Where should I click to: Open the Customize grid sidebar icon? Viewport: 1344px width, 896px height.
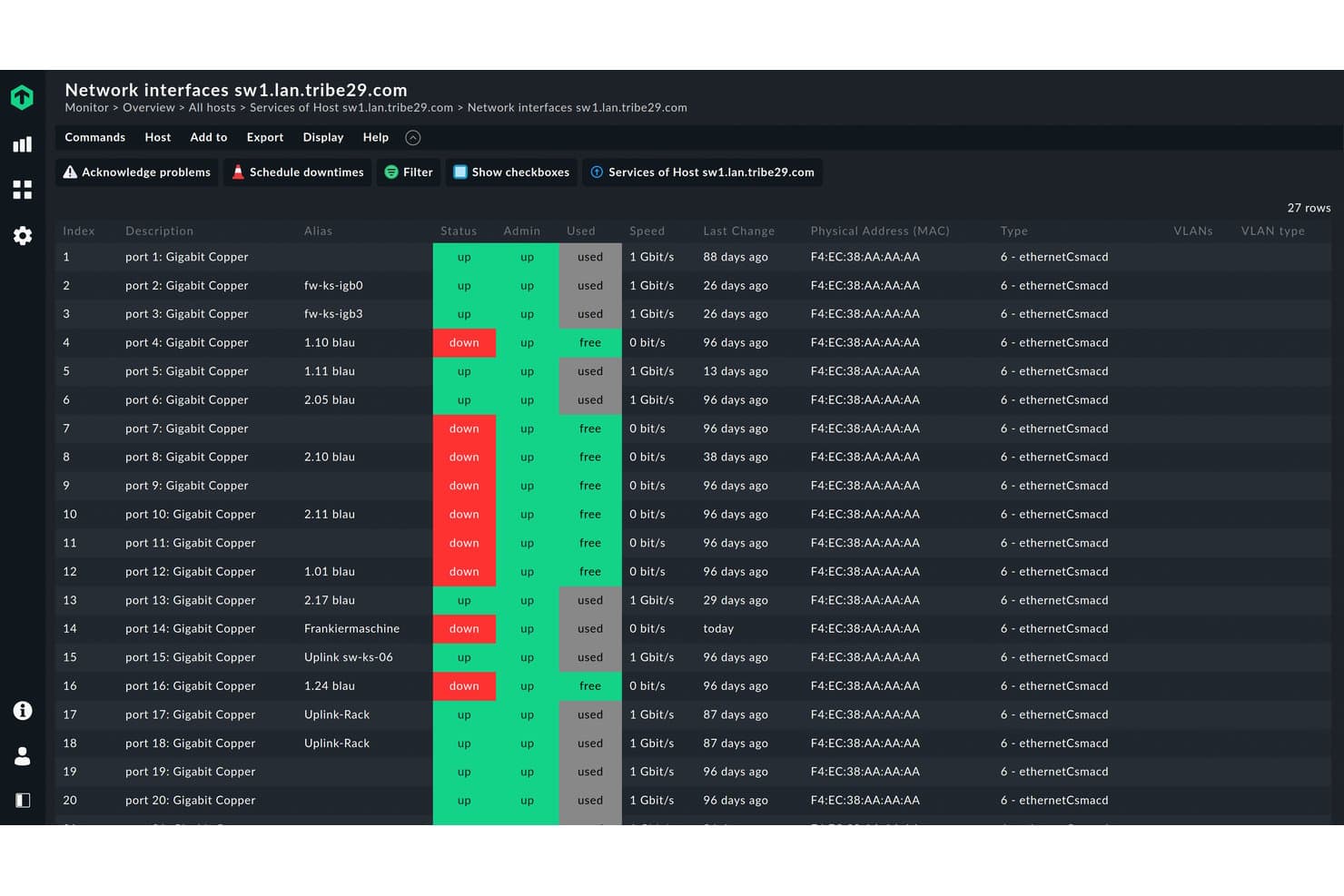pos(22,190)
